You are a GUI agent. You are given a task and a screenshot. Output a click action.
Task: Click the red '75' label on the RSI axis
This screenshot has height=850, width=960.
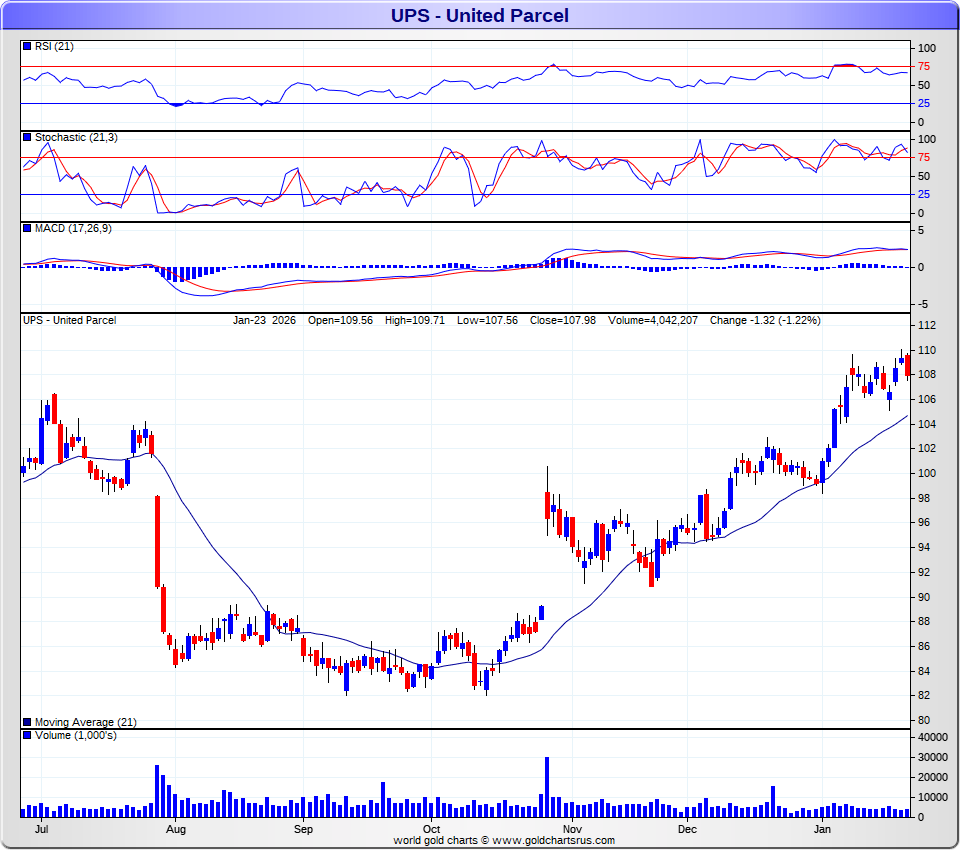coord(924,66)
